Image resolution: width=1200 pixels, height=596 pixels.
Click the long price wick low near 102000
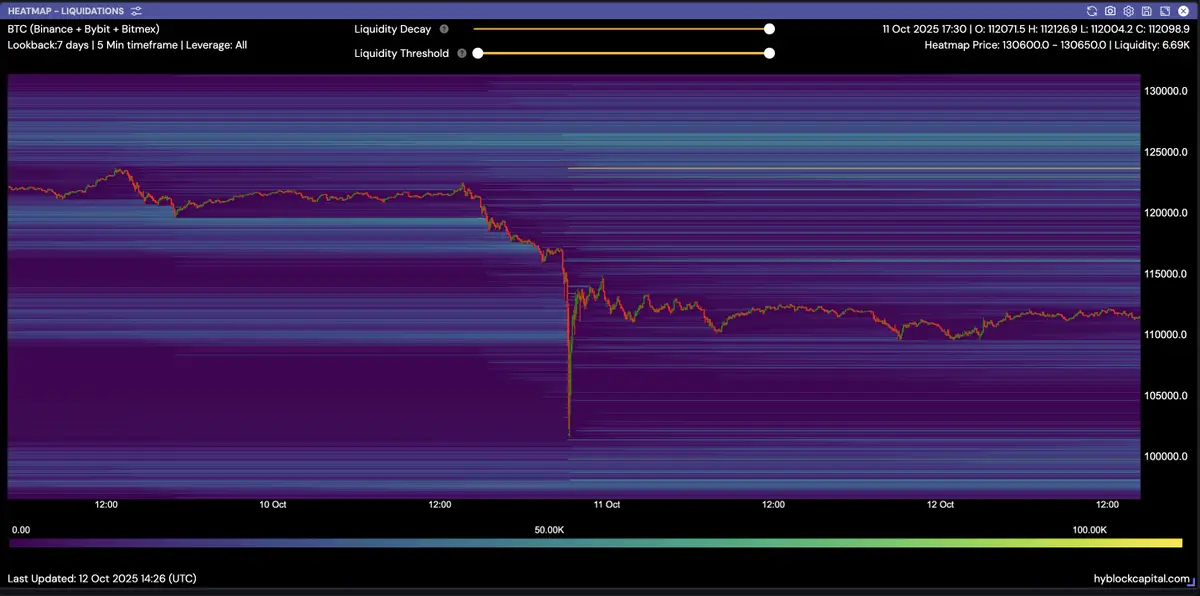point(569,432)
